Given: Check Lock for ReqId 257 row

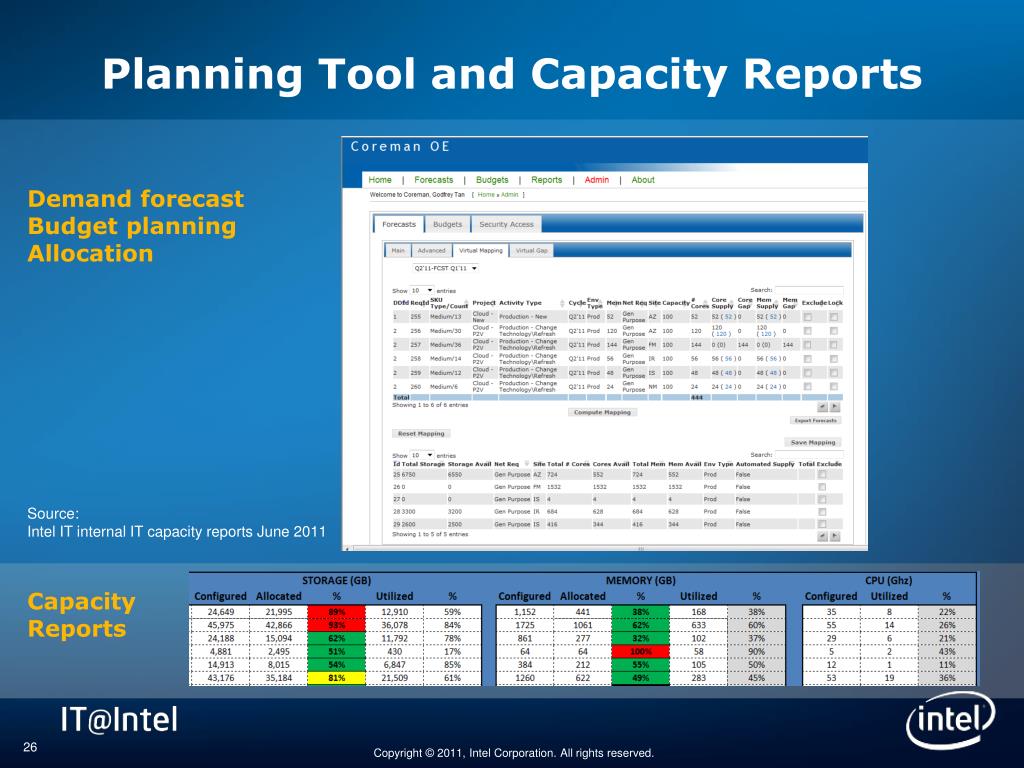Looking at the screenshot, I should coord(834,344).
